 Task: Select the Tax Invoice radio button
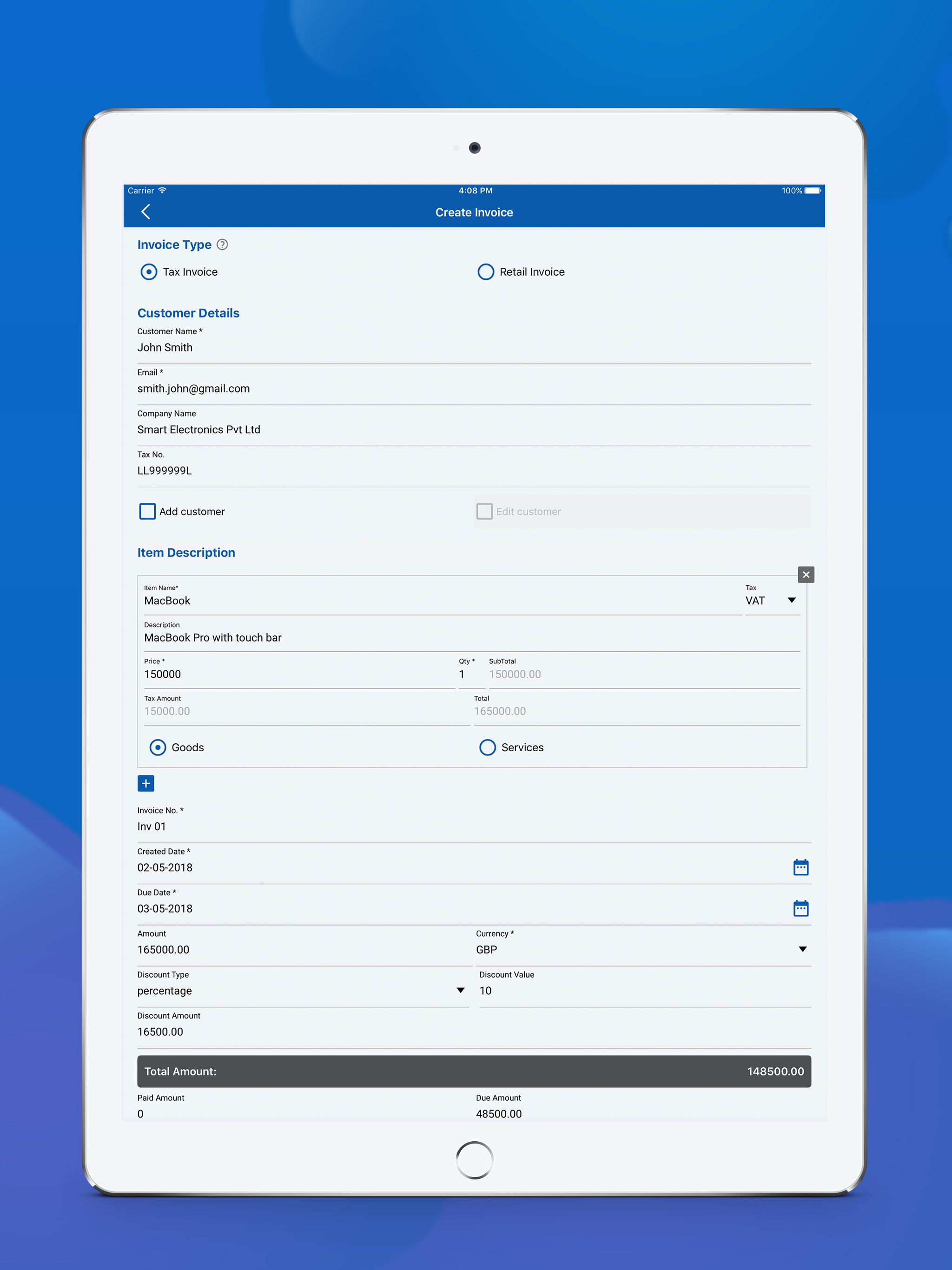(x=149, y=271)
